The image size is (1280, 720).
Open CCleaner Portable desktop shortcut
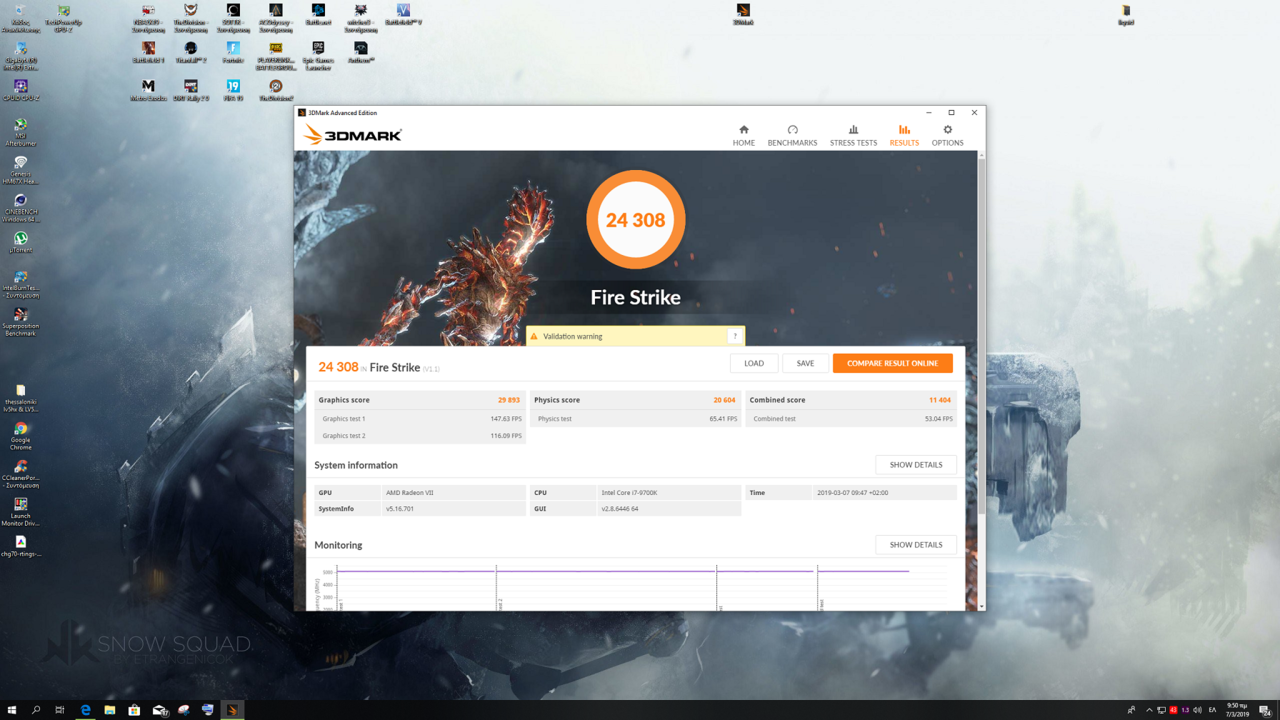[20, 474]
